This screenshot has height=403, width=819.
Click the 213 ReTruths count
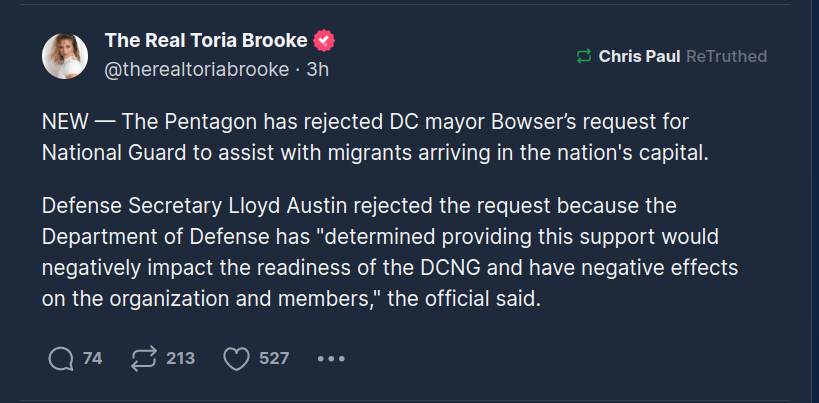[x=180, y=358]
